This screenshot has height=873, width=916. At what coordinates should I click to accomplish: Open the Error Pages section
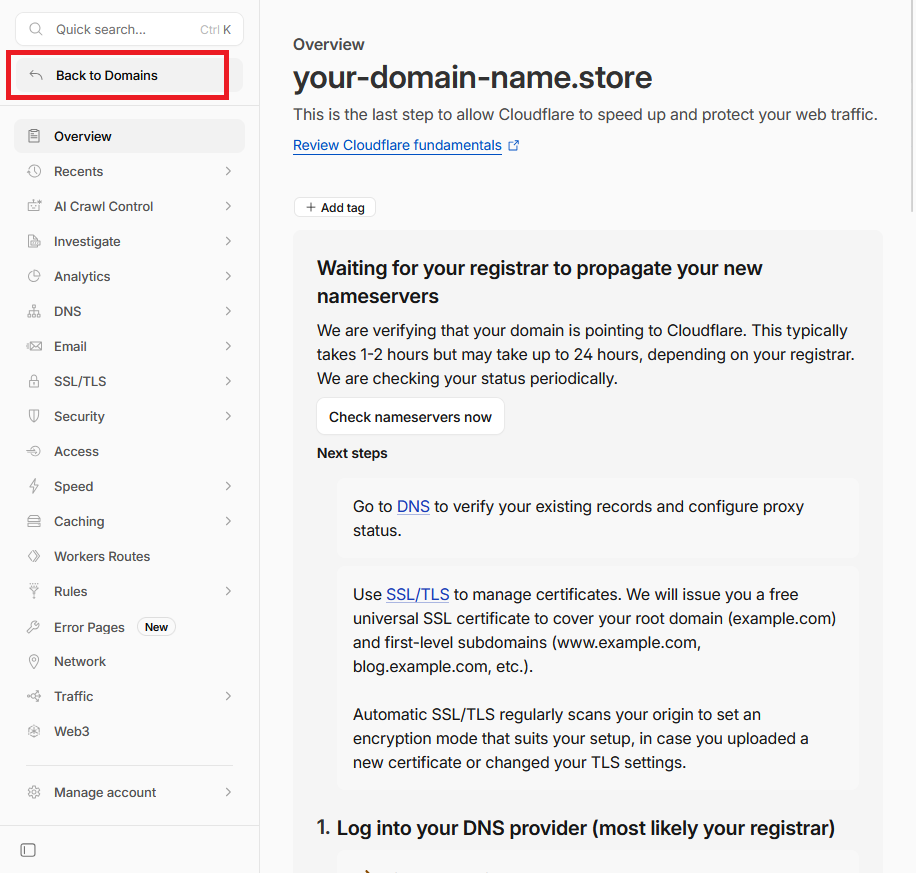click(x=129, y=627)
